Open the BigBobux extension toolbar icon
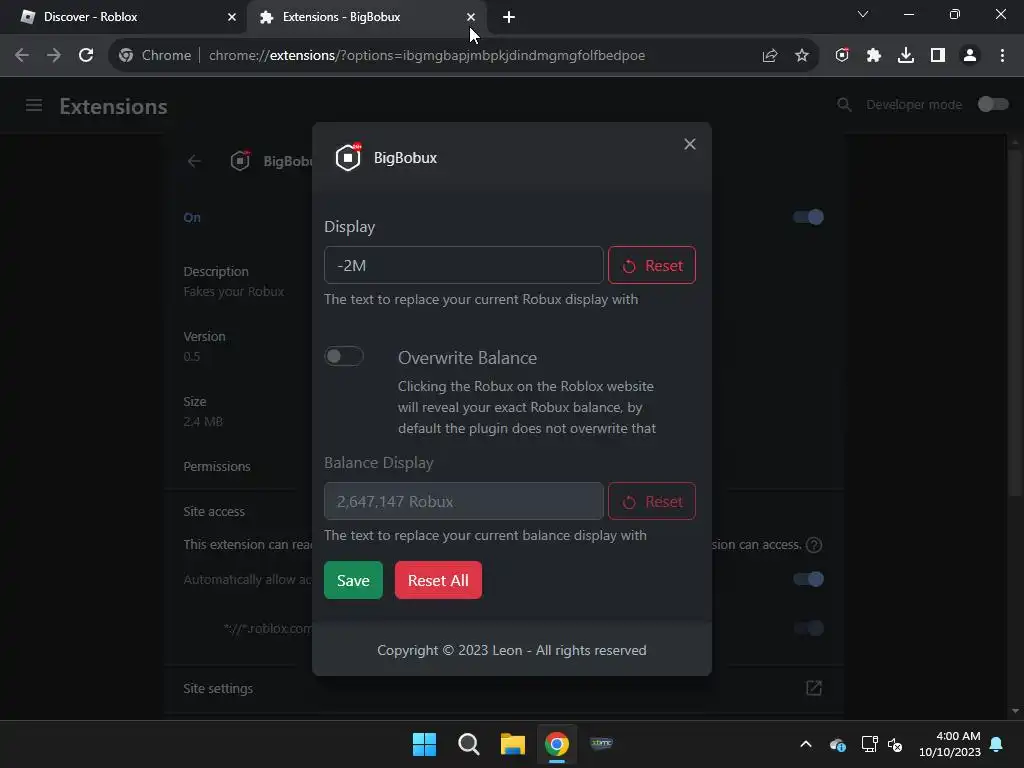 [x=842, y=55]
